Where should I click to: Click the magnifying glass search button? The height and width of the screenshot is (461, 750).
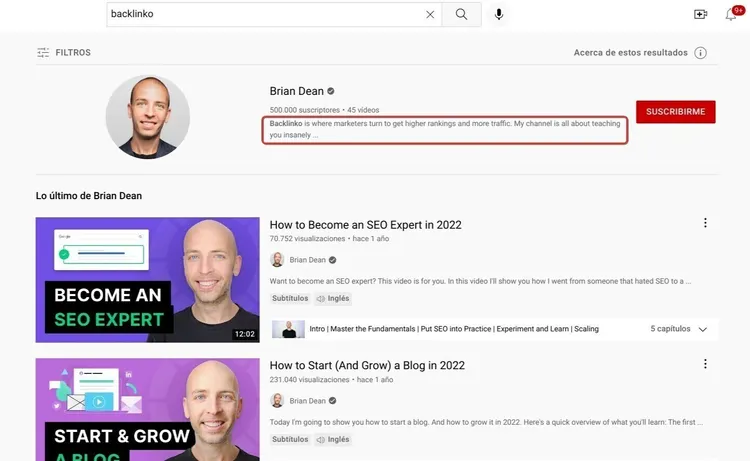[x=462, y=14]
